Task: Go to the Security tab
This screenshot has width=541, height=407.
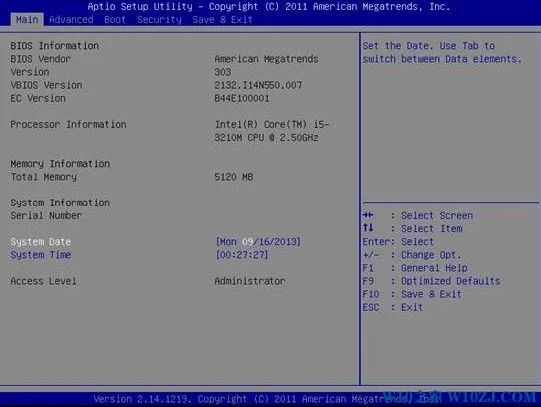Action: [159, 20]
